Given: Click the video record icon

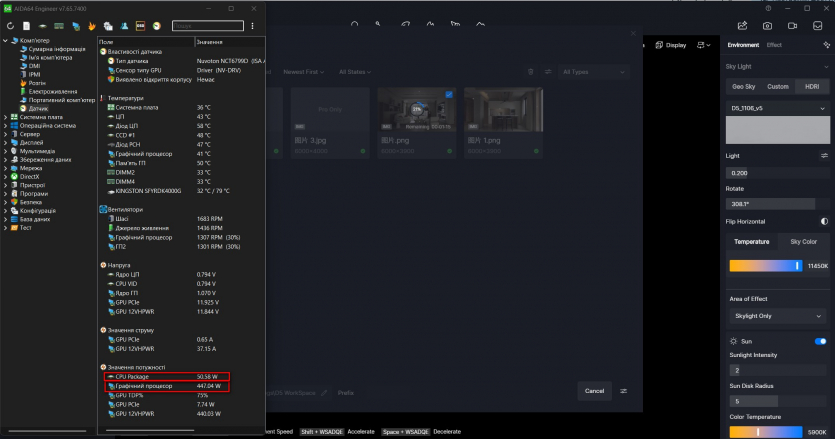Looking at the screenshot, I should [x=792, y=25].
